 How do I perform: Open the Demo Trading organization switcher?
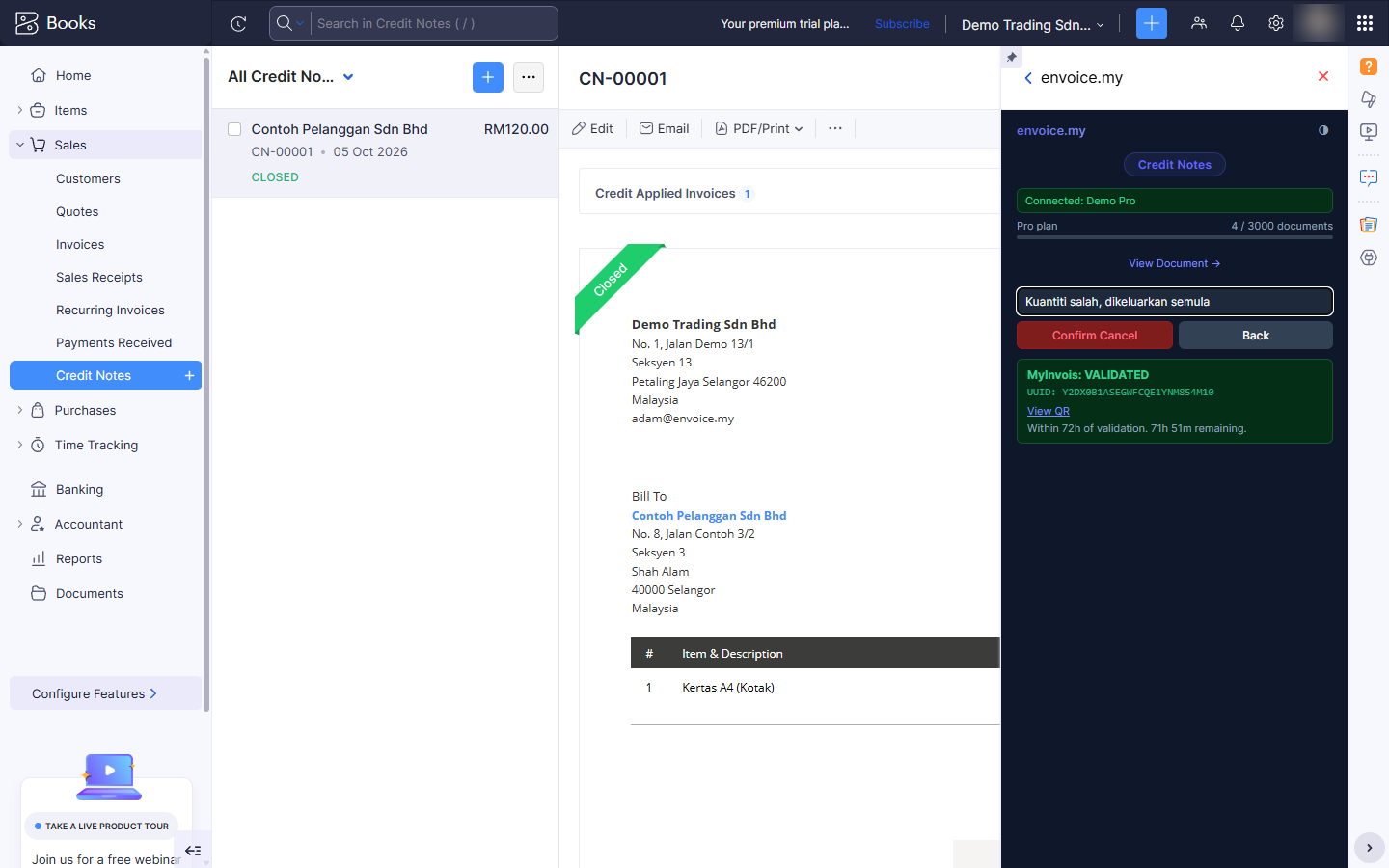[x=1032, y=24]
